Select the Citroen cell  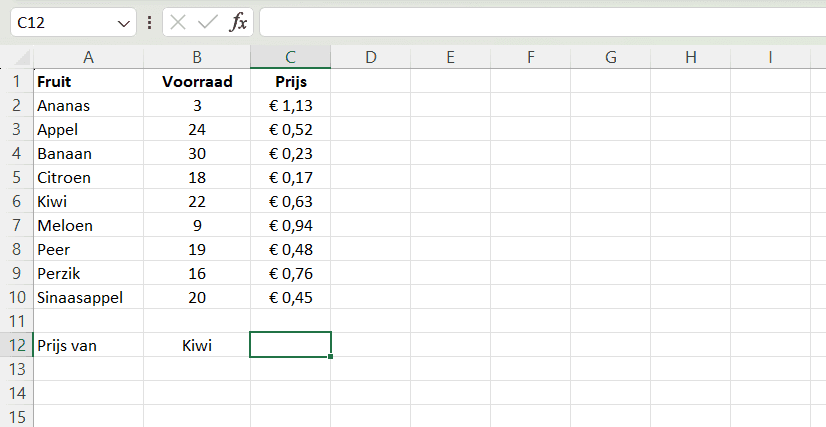[x=88, y=177]
